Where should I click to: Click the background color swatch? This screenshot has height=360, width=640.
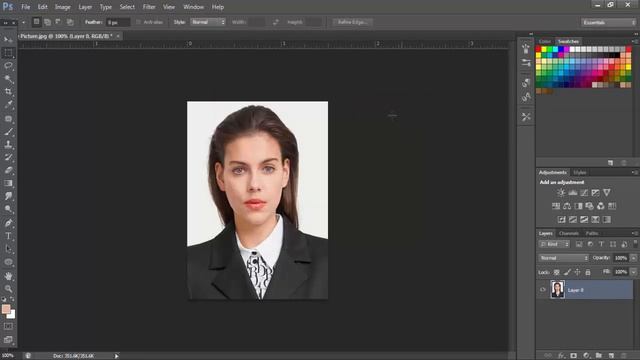pos(12,314)
